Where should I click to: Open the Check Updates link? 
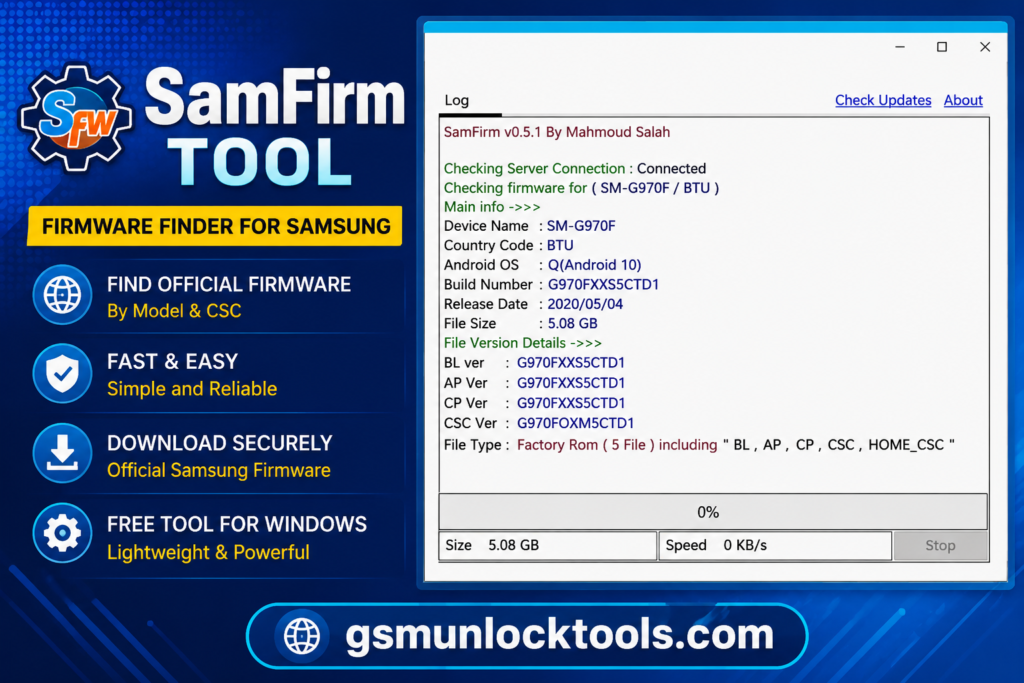883,101
